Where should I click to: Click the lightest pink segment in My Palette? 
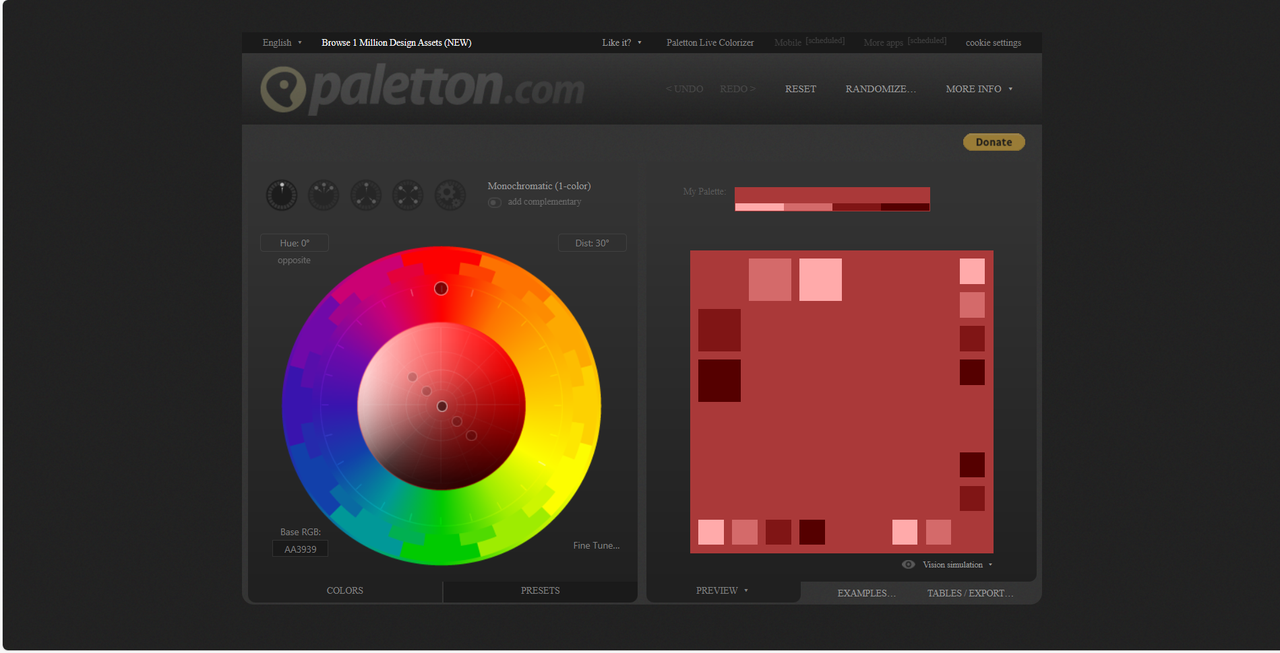point(759,207)
